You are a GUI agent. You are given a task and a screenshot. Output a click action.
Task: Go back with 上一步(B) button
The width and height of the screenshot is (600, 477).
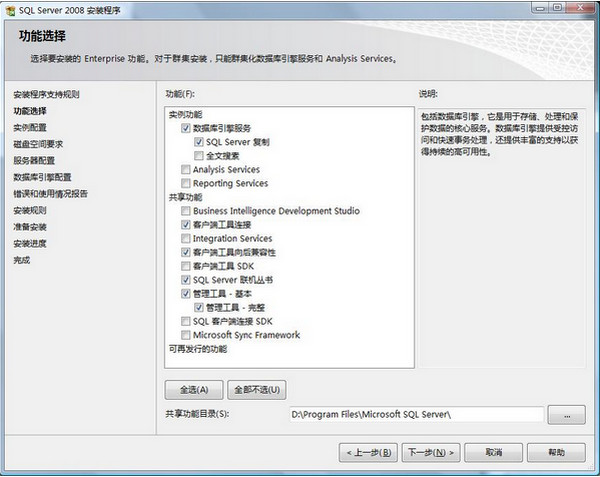point(368,453)
